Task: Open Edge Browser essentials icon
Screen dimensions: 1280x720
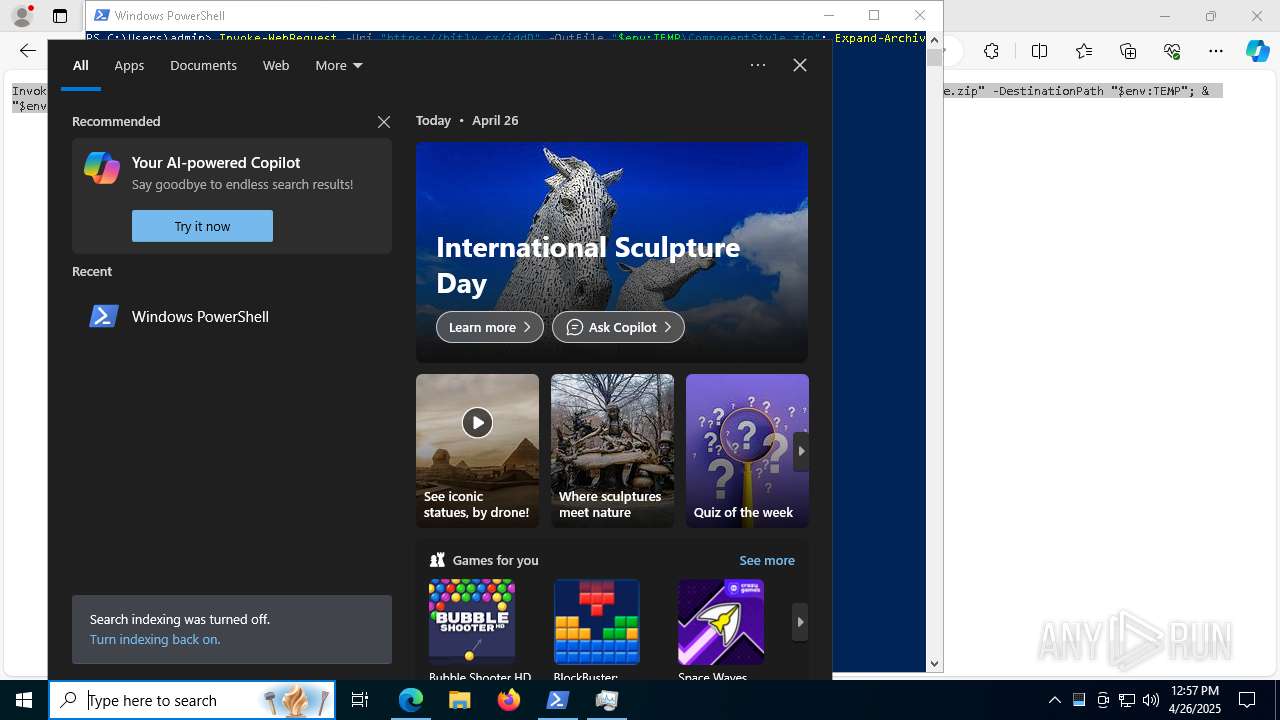Action: [1172, 51]
